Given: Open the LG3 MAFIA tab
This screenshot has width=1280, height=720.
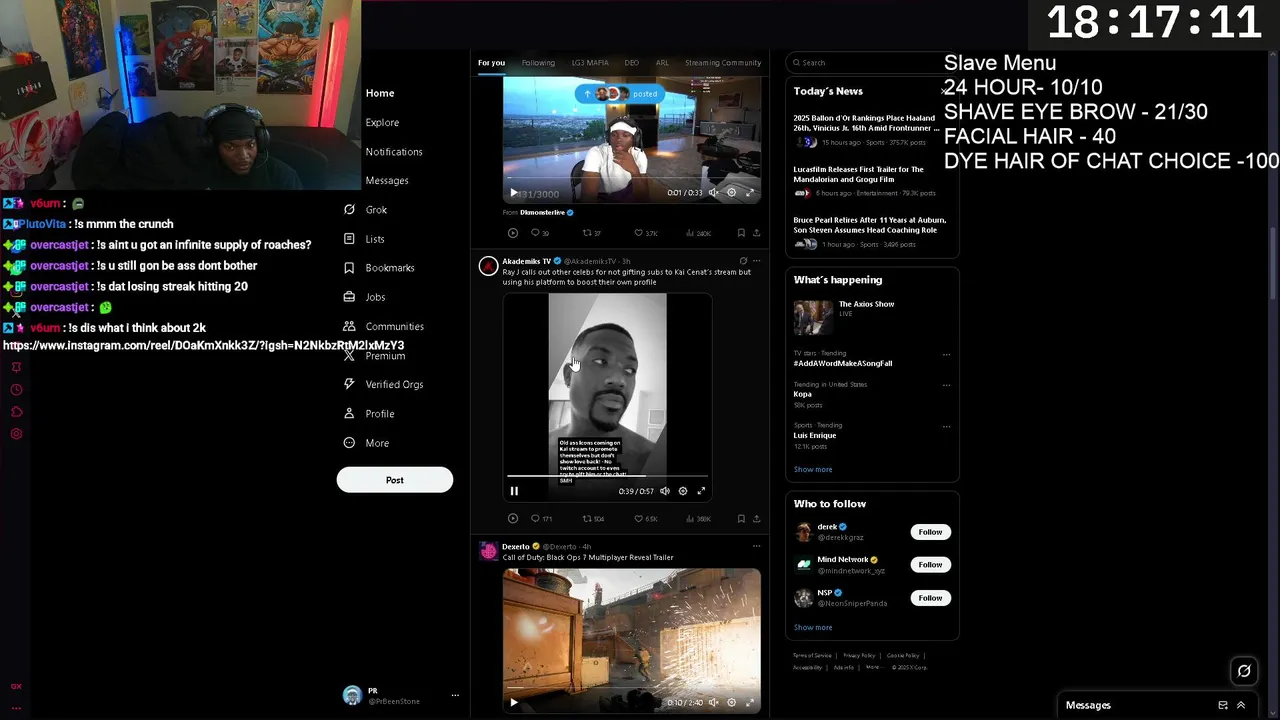Looking at the screenshot, I should coord(590,63).
